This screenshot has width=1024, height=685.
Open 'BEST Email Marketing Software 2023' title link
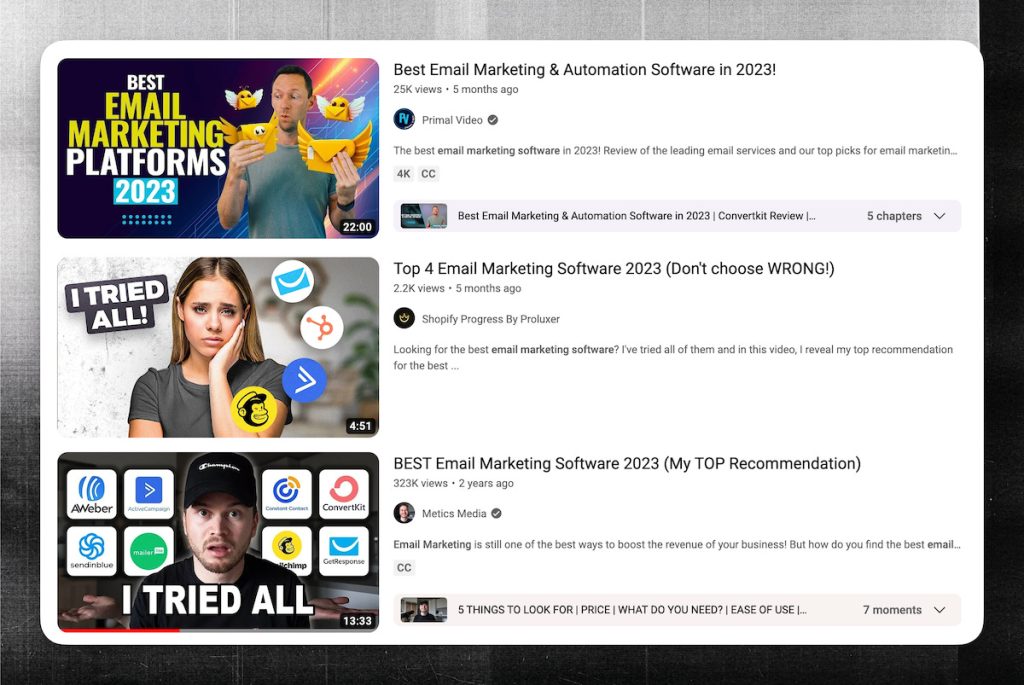[626, 463]
